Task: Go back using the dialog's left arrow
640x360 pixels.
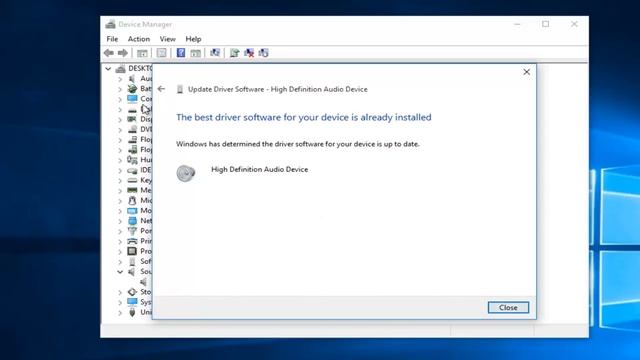Action: pos(161,89)
